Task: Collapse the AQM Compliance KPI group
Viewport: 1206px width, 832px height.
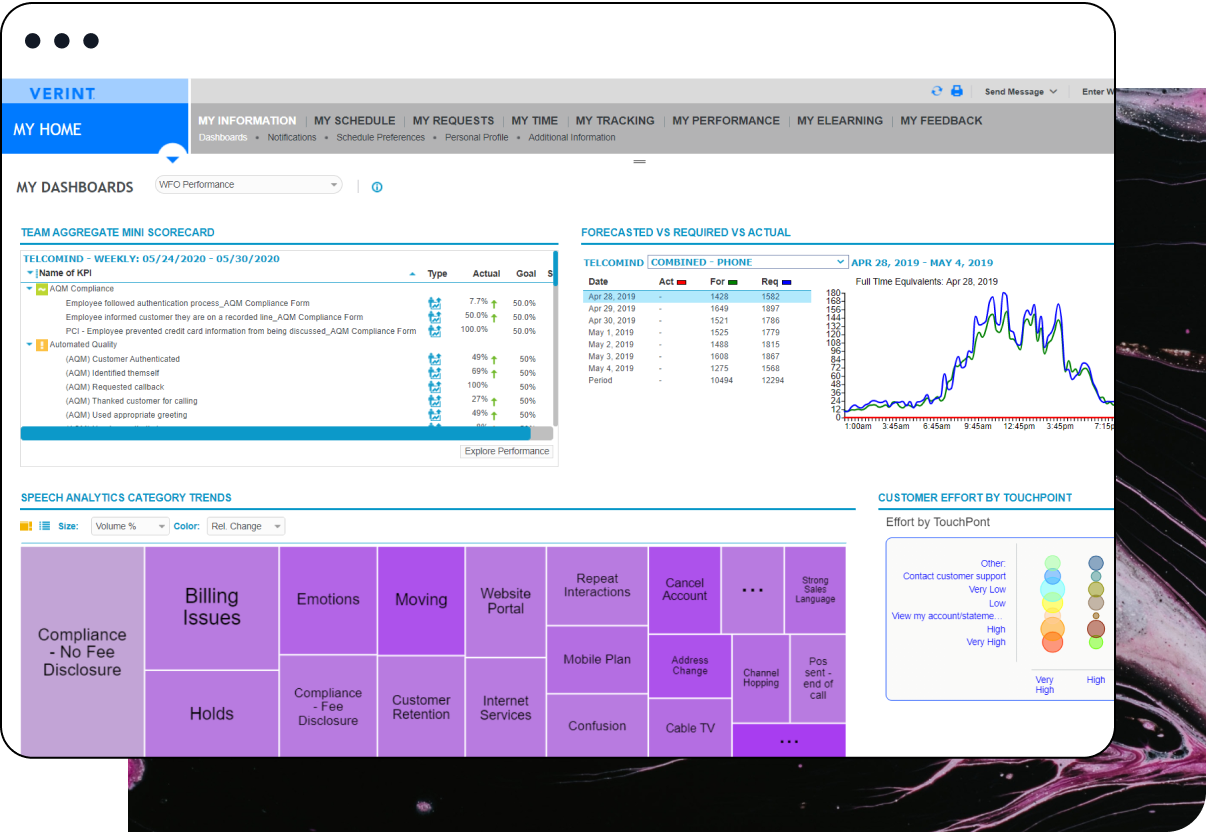Action: point(30,288)
